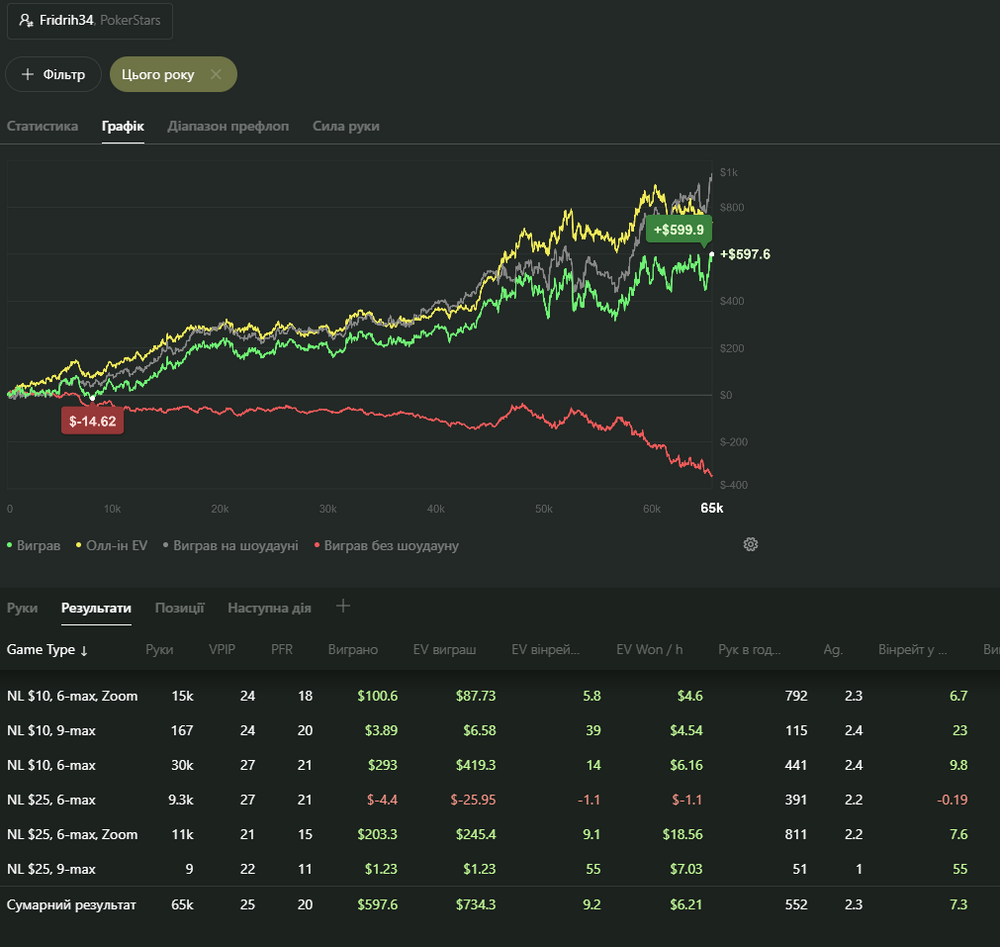The height and width of the screenshot is (947, 1000).
Task: Toggle the Олл-ін EV yellow legend
Action: pyautogui.click(x=111, y=546)
